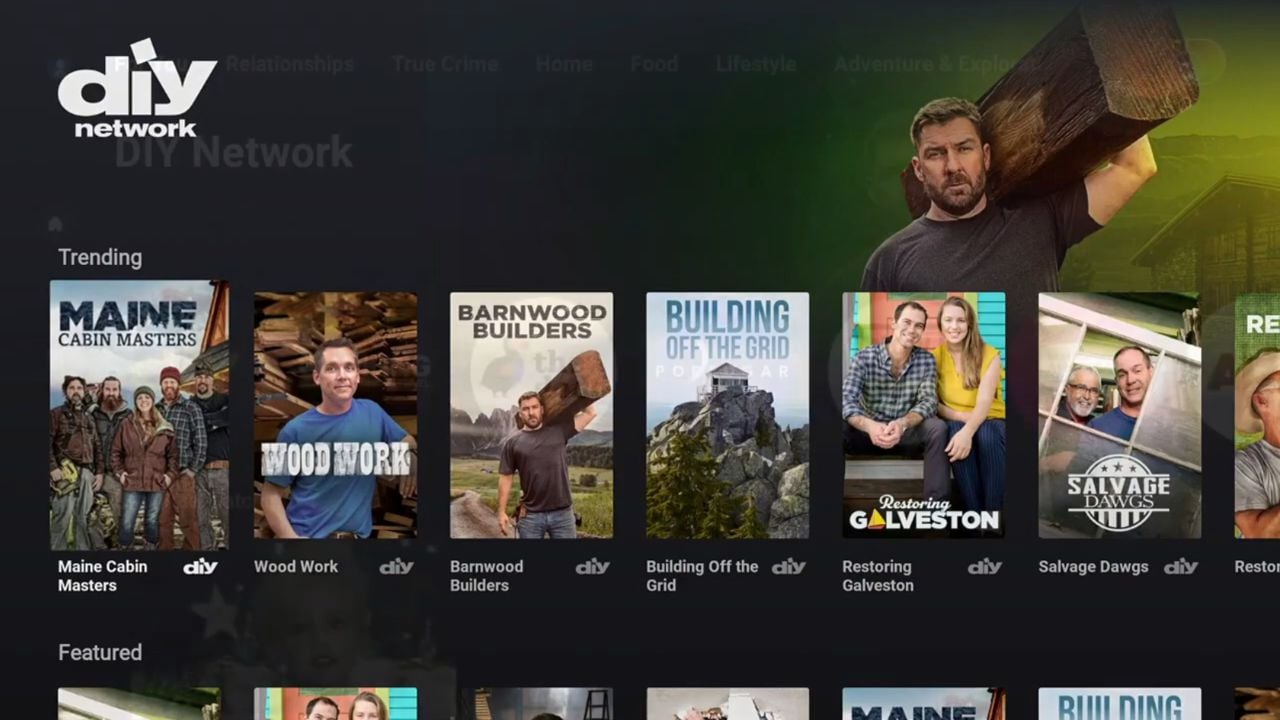
Task: Open the Lifestyle tab
Action: pos(756,64)
